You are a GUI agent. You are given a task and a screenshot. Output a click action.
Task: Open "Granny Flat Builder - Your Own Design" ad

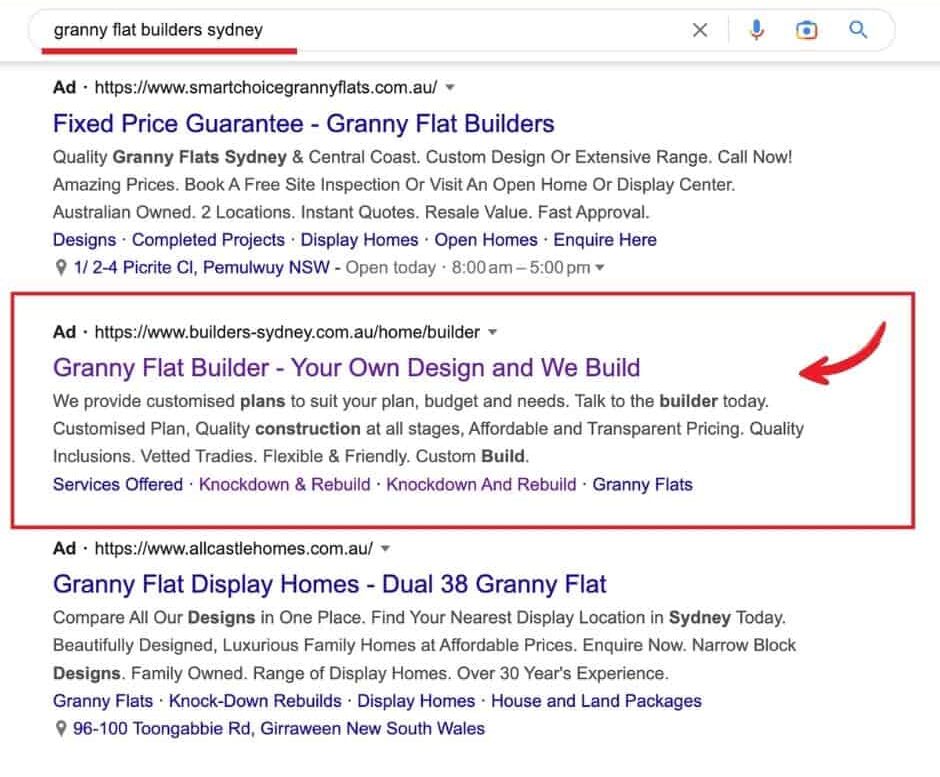(346, 368)
